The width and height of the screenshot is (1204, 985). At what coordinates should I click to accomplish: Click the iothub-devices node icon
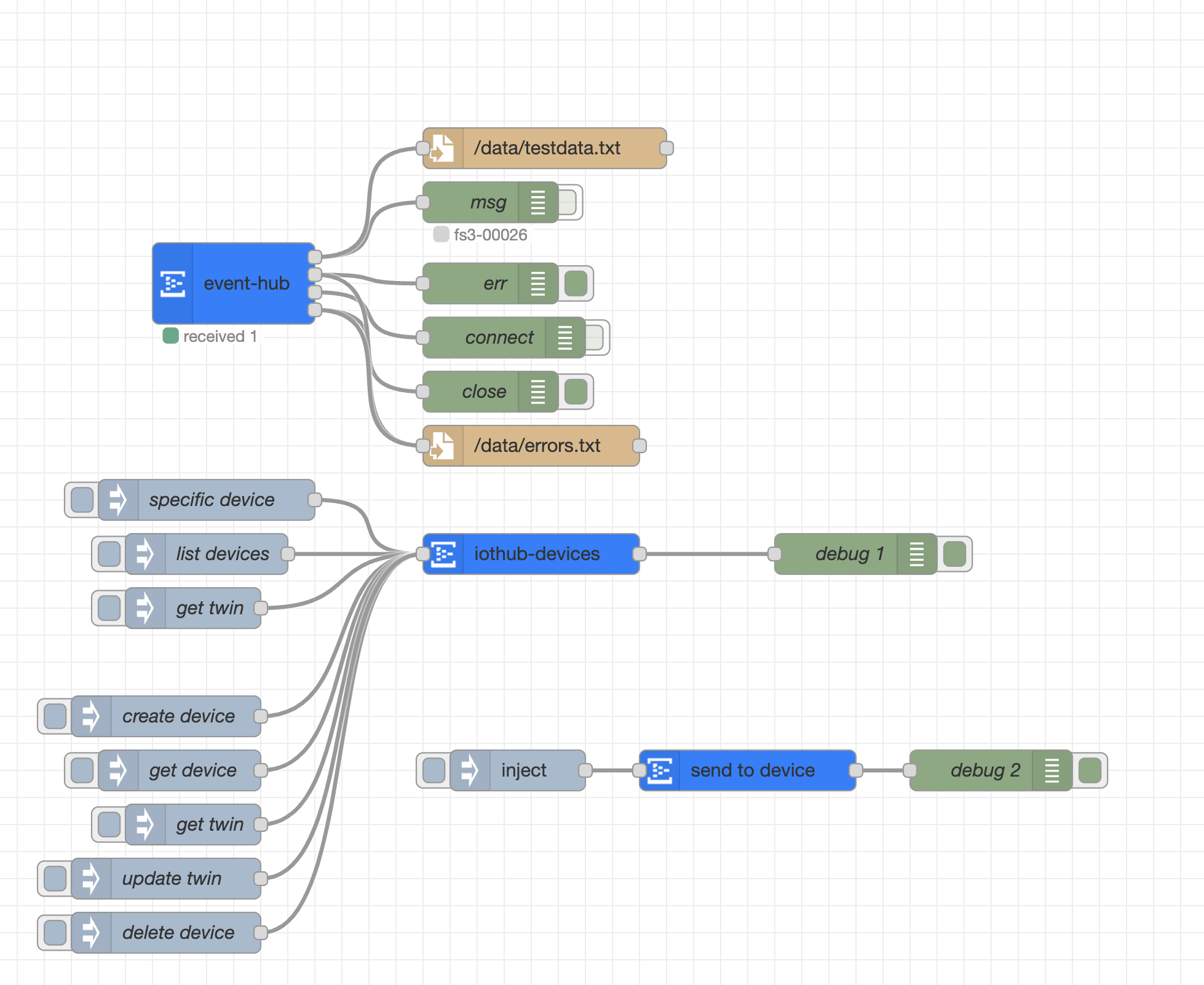click(x=443, y=554)
